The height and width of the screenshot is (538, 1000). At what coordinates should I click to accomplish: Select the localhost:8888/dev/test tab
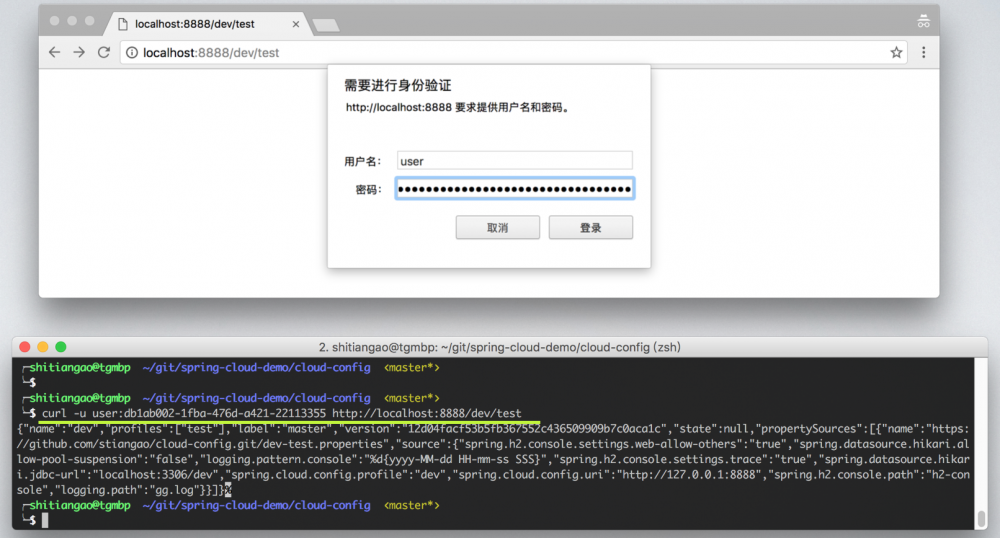(205, 24)
